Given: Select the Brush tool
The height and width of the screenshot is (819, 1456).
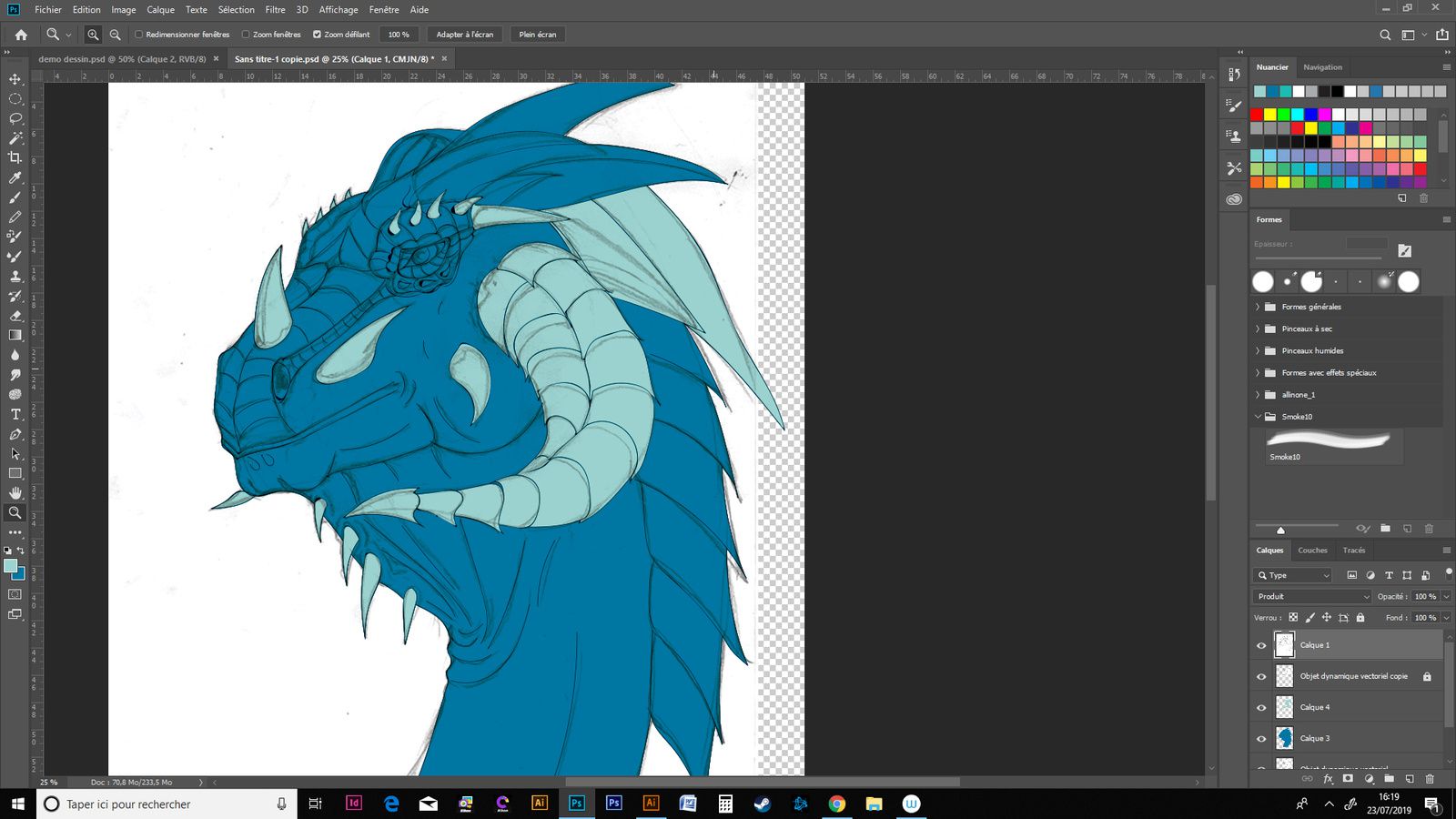Looking at the screenshot, I should (15, 197).
